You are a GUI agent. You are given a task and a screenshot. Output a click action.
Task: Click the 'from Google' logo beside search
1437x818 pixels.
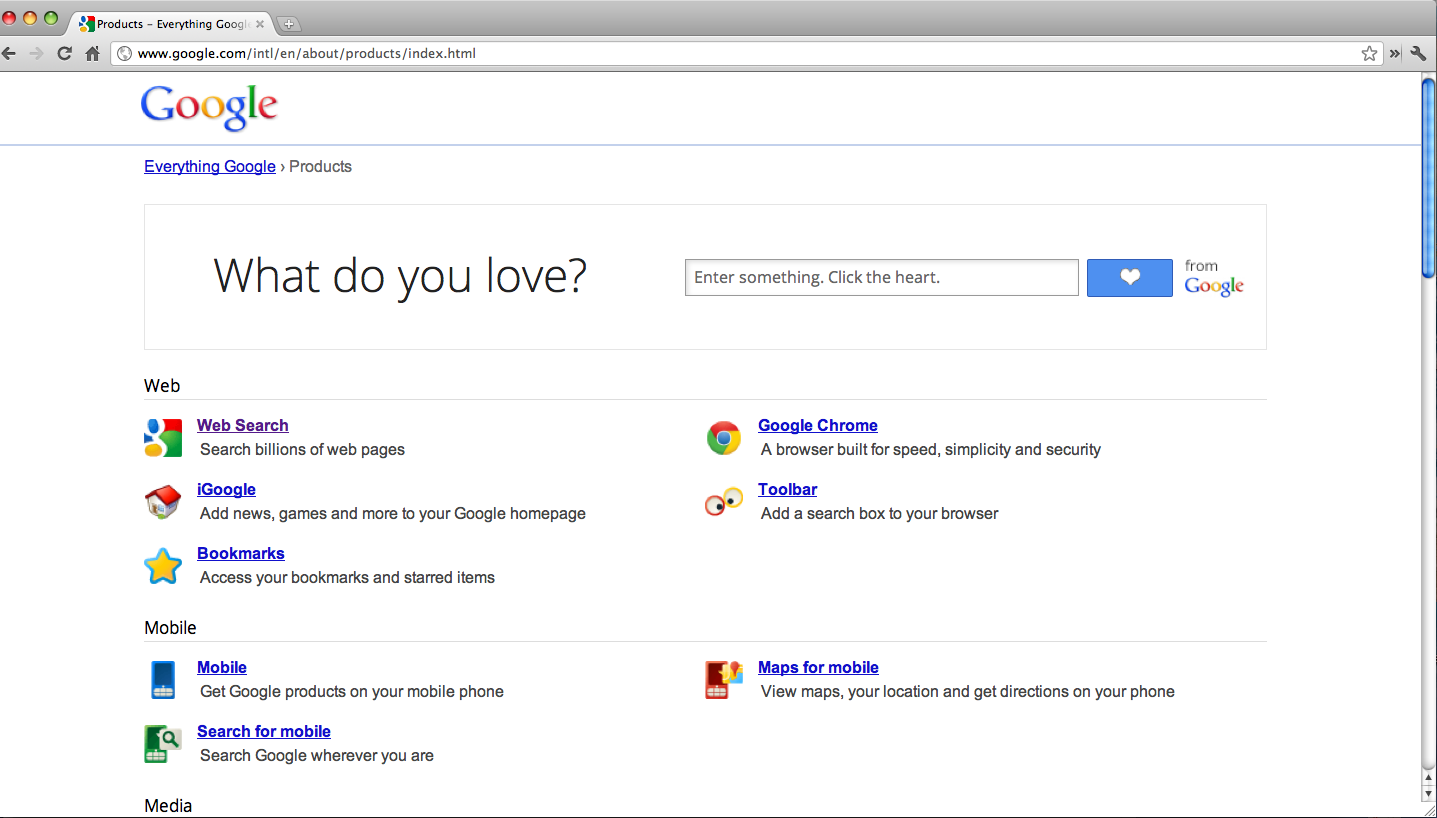1214,278
